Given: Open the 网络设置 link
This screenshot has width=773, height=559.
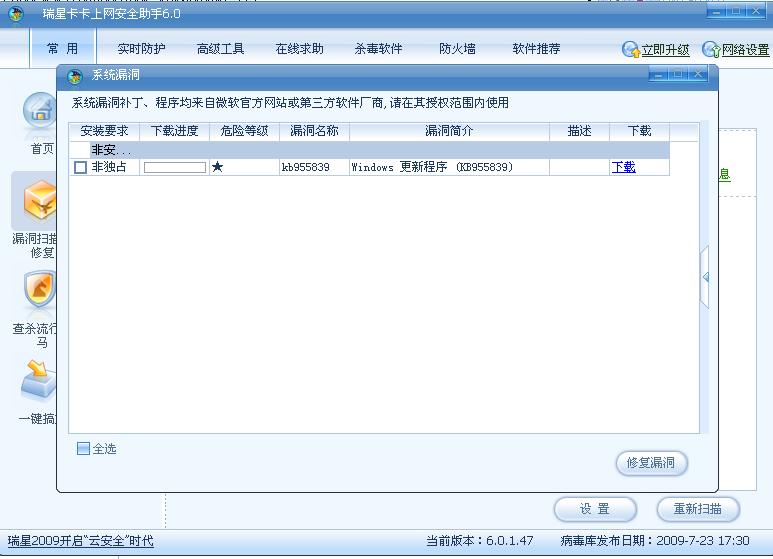Looking at the screenshot, I should [745, 50].
